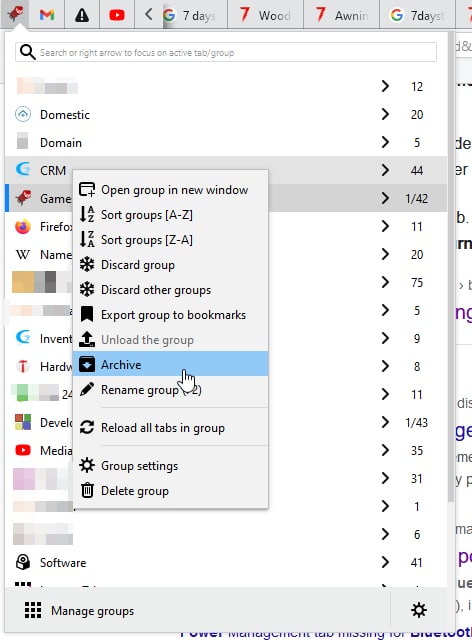
Task: Switch to the Wood browser tab
Action: click(265, 15)
